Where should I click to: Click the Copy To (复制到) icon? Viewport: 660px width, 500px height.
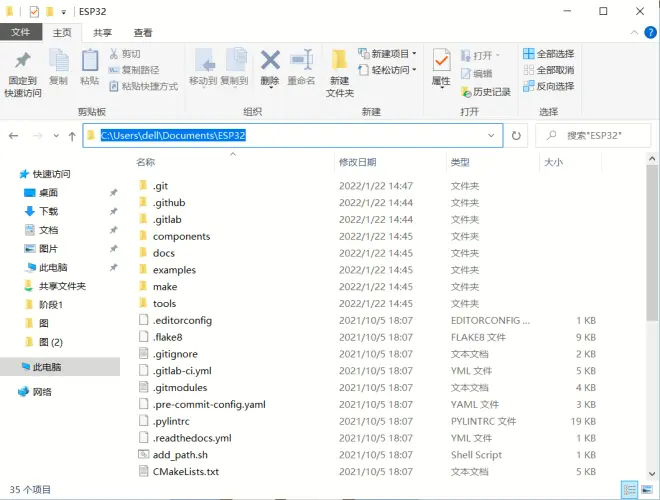237,59
